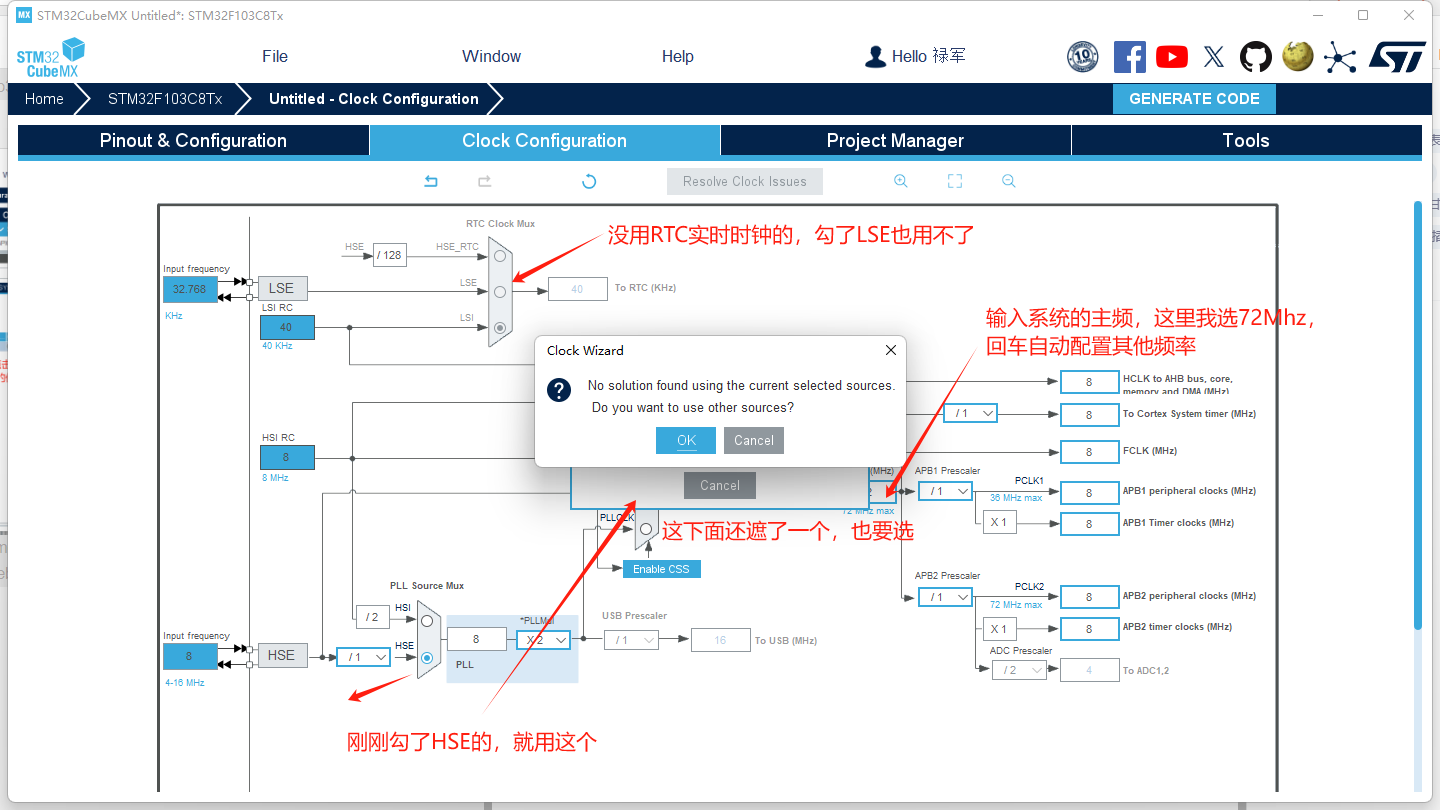Open the YouTube icon link
Viewport: 1440px width, 810px height.
[1172, 56]
